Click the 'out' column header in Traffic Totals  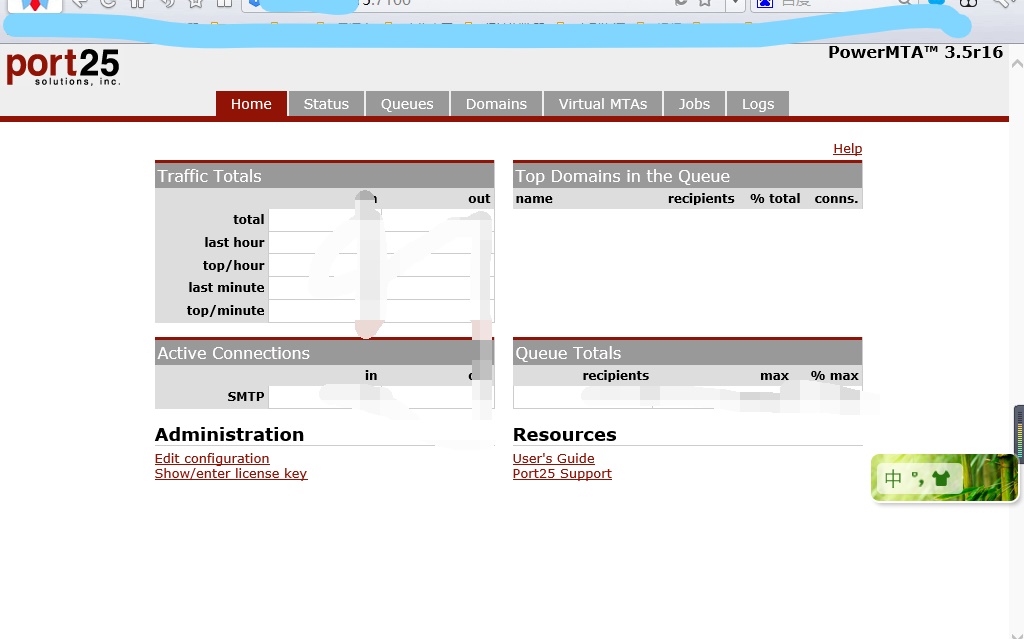click(x=479, y=199)
